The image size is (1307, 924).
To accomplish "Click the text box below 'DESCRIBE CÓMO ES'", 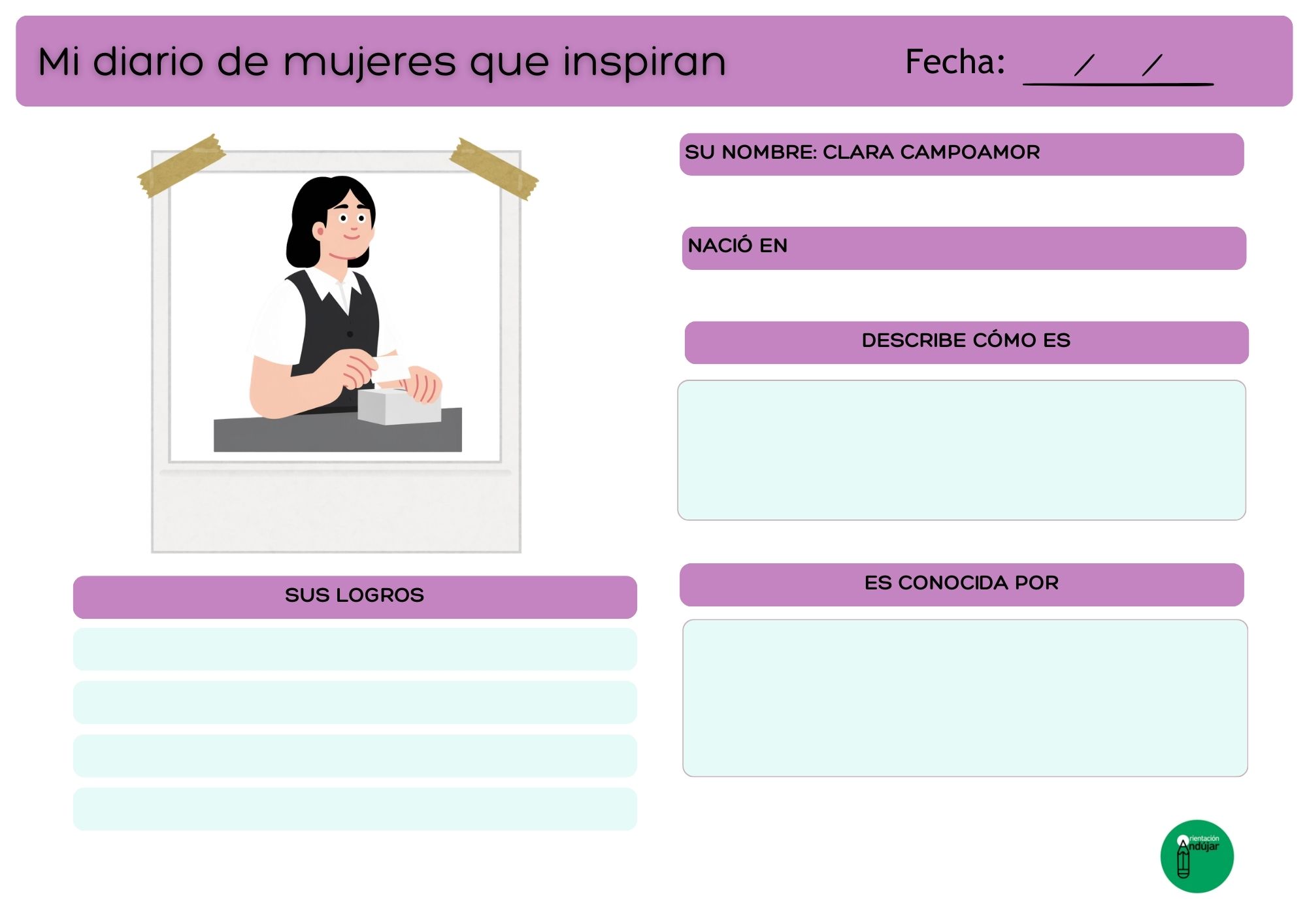I will [961, 450].
